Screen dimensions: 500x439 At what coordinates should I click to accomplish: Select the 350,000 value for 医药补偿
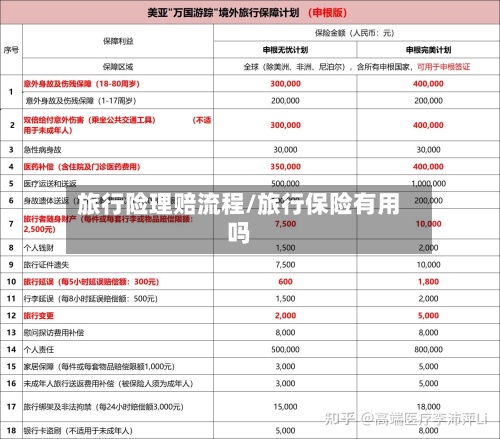(x=285, y=167)
